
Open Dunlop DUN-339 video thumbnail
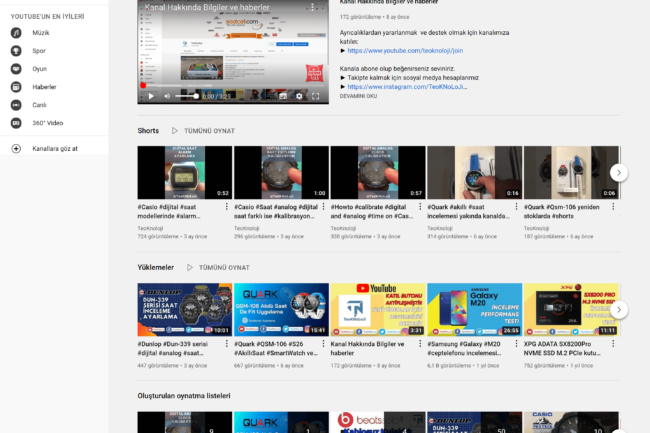pyautogui.click(x=185, y=310)
